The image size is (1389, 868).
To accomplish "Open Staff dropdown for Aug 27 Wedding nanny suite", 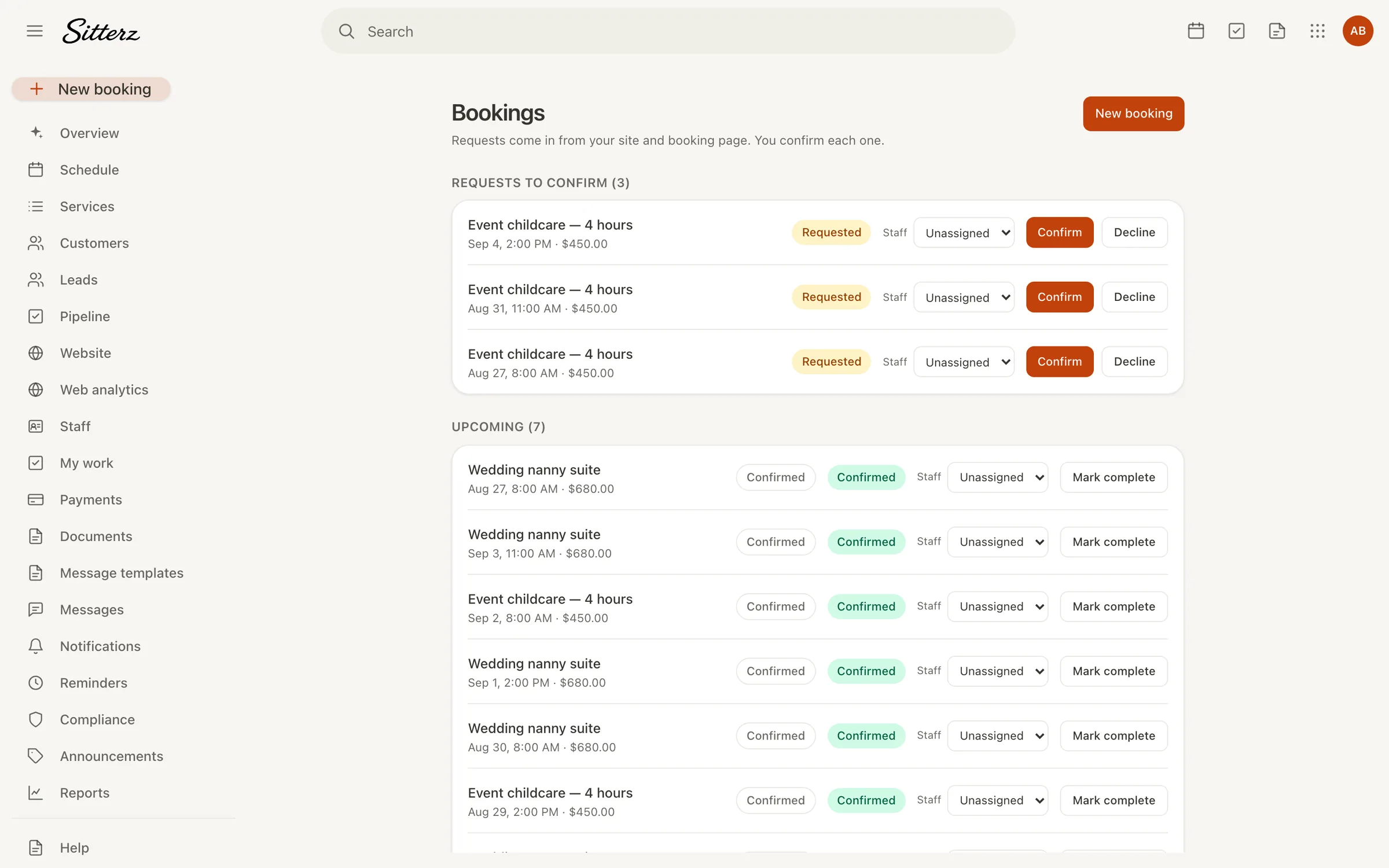I will 998,477.
